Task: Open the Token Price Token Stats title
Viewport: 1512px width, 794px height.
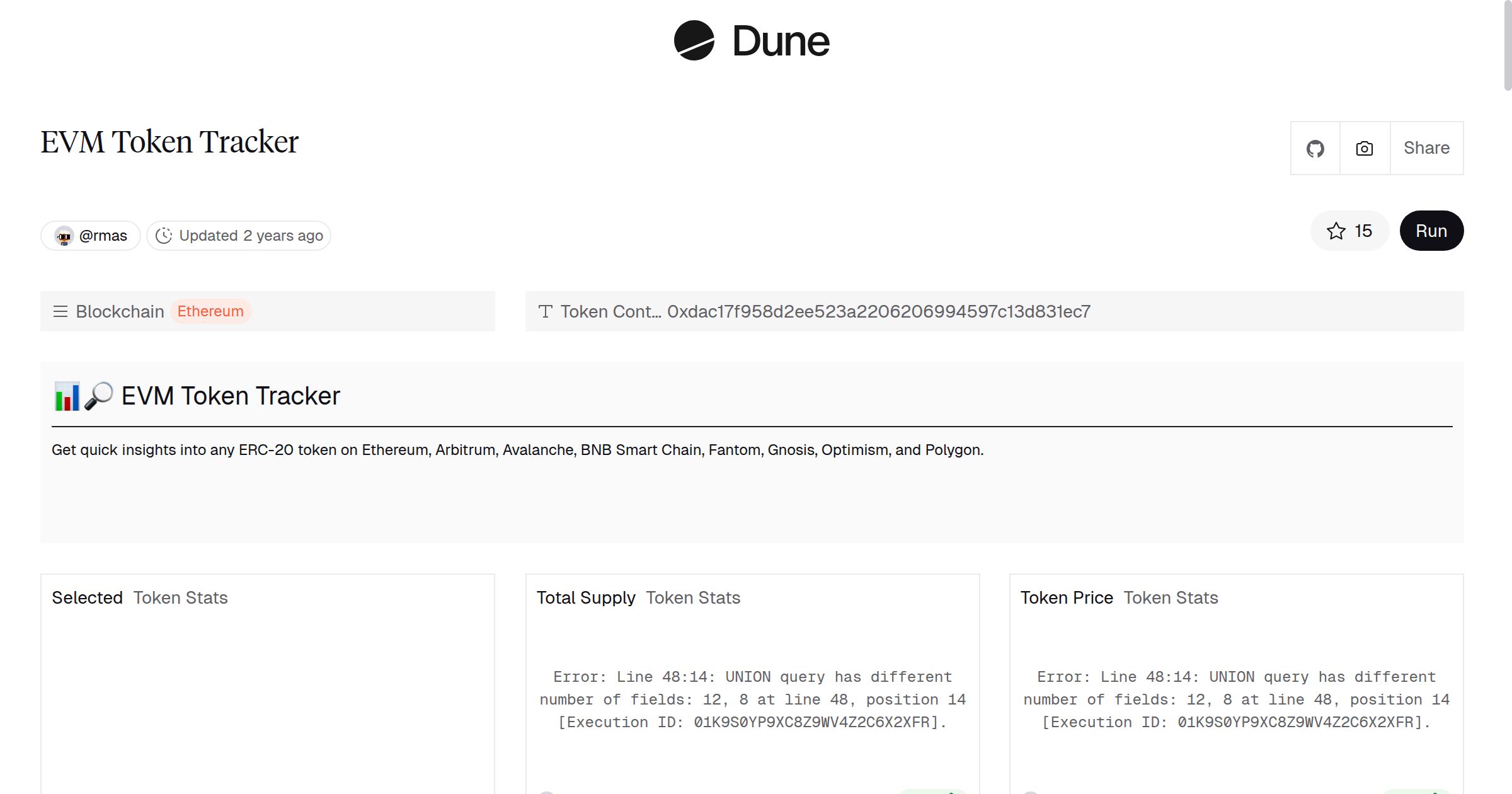Action: (x=1119, y=597)
